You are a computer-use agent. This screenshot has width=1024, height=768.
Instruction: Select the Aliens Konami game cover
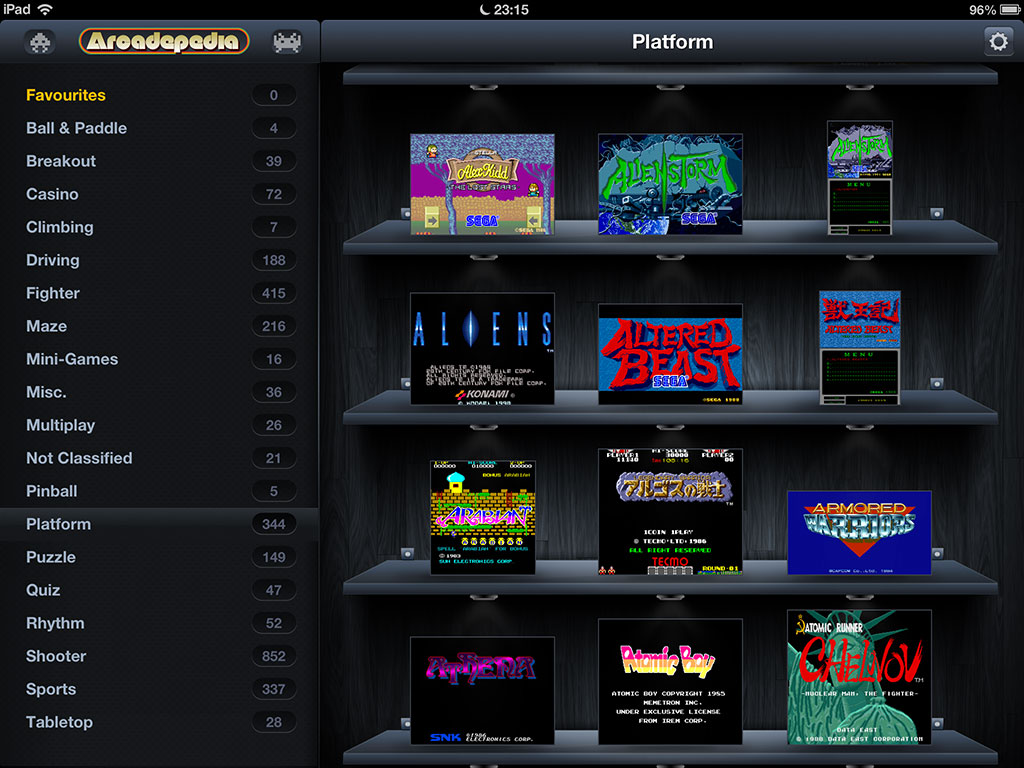pos(482,348)
